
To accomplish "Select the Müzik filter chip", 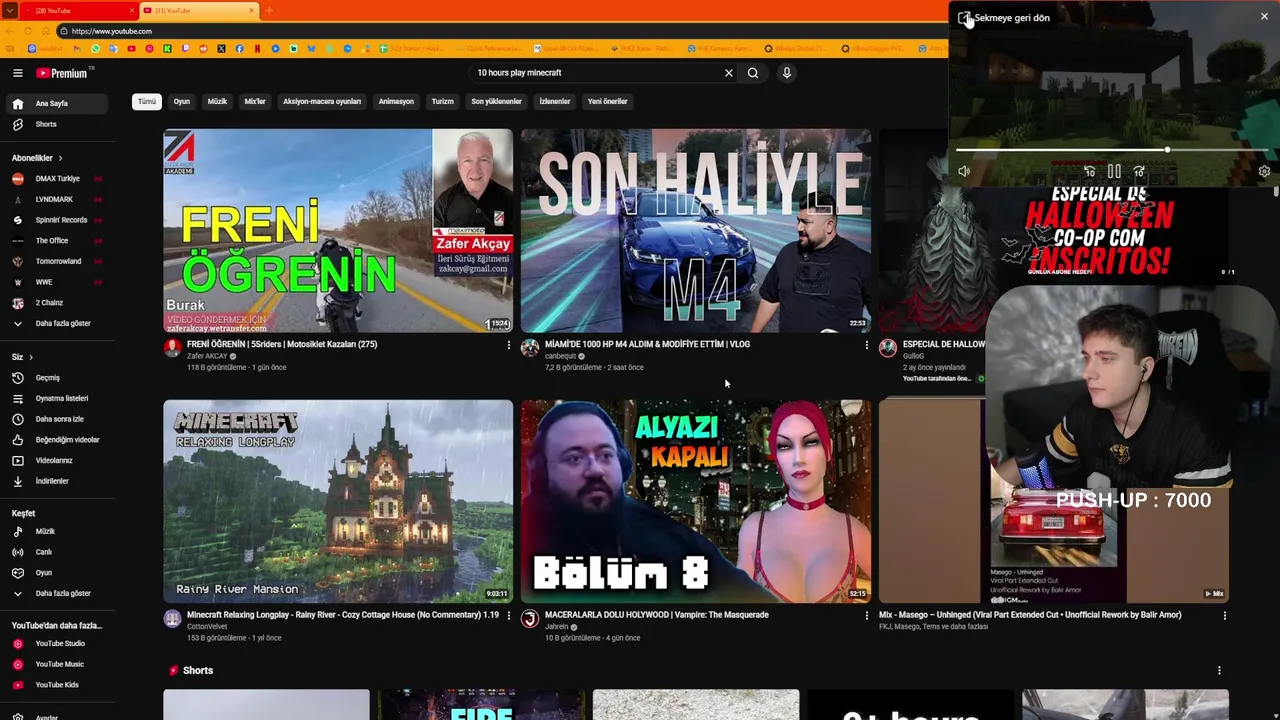I will tap(217, 101).
